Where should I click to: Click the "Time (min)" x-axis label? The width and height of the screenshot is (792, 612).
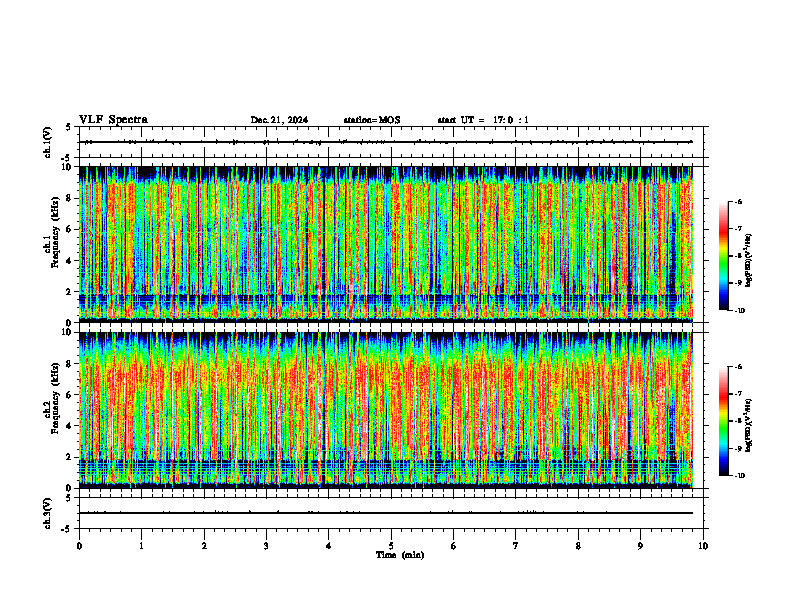click(400, 555)
